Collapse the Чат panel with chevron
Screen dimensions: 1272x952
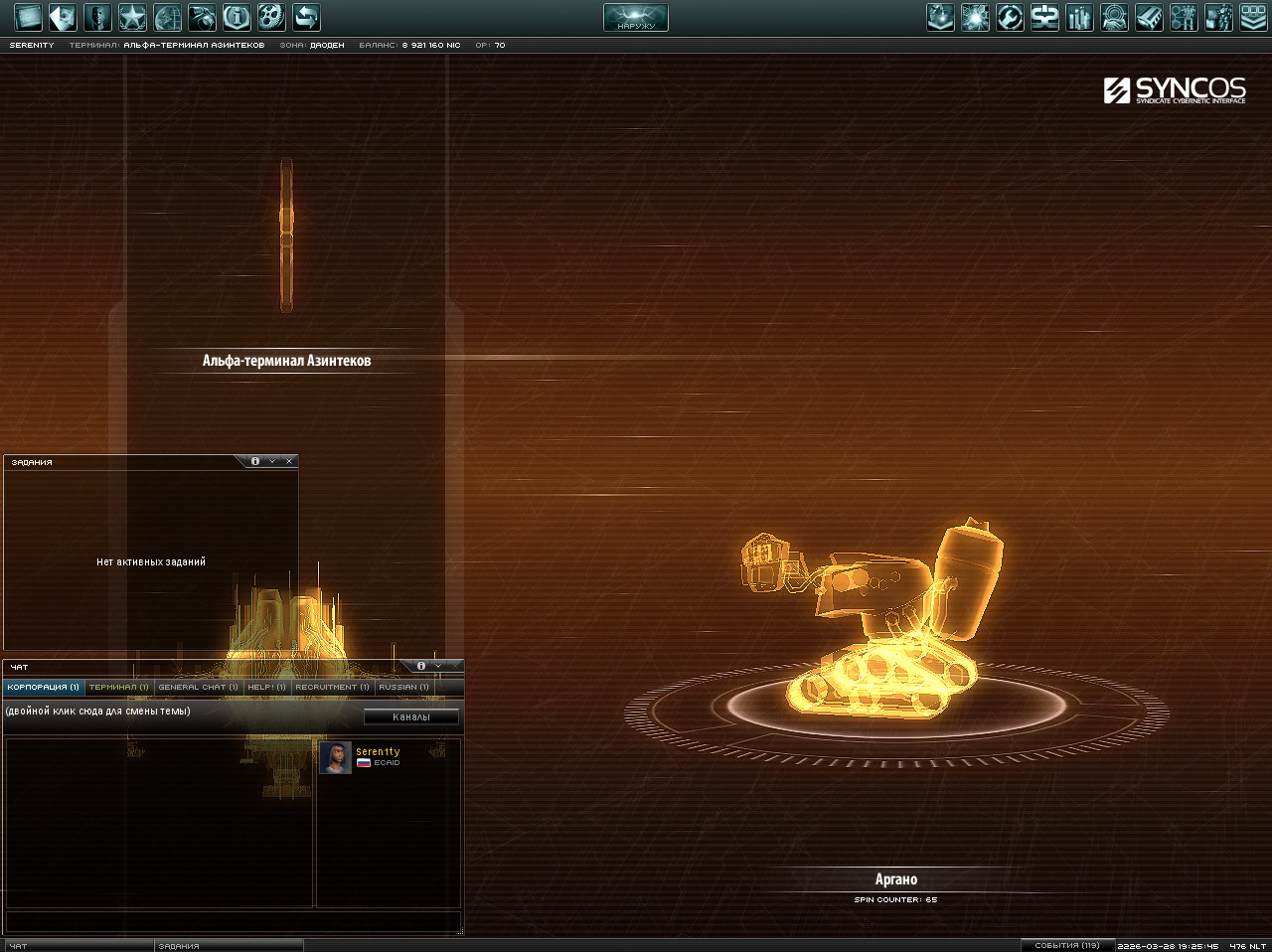click(438, 666)
